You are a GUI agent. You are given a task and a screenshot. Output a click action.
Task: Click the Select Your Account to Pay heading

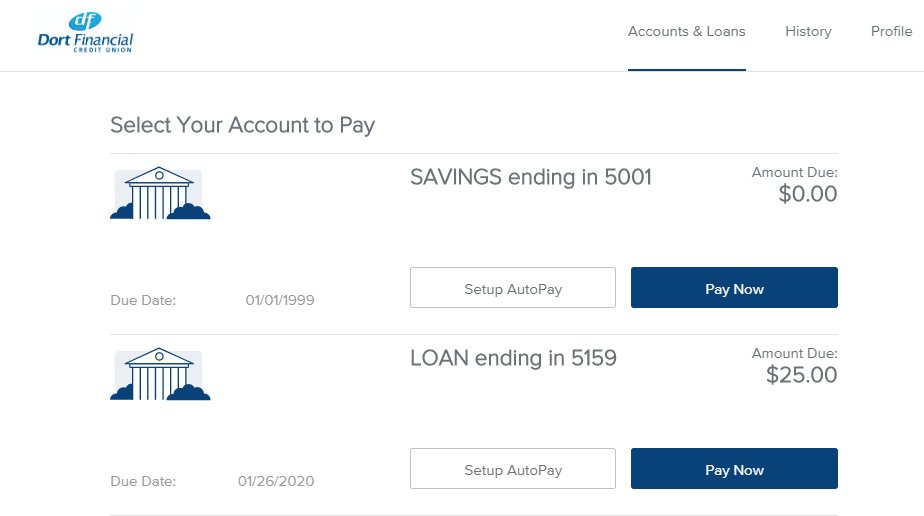[x=242, y=125]
